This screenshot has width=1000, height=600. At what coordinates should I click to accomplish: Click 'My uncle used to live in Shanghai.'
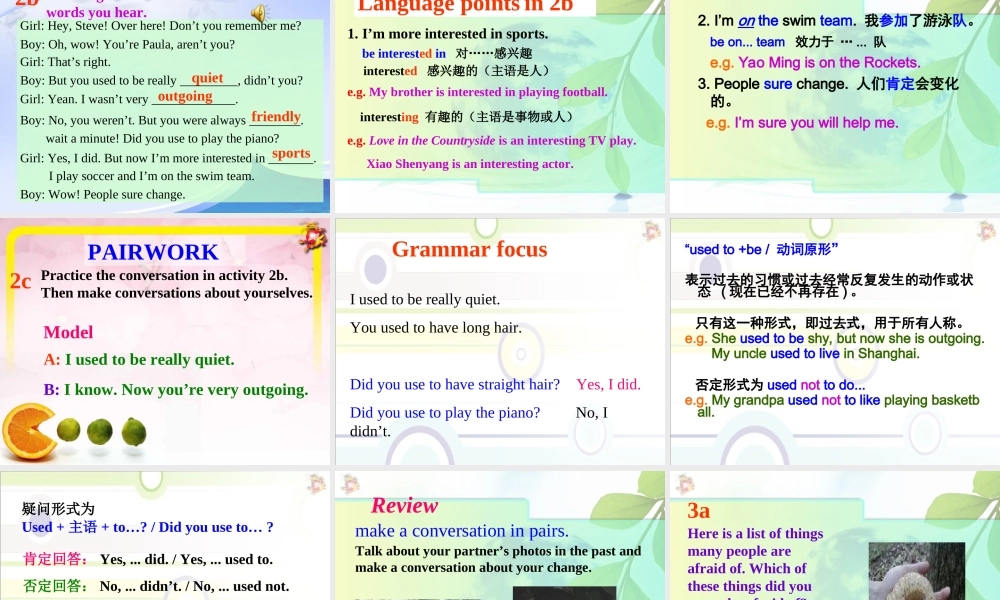(815, 354)
